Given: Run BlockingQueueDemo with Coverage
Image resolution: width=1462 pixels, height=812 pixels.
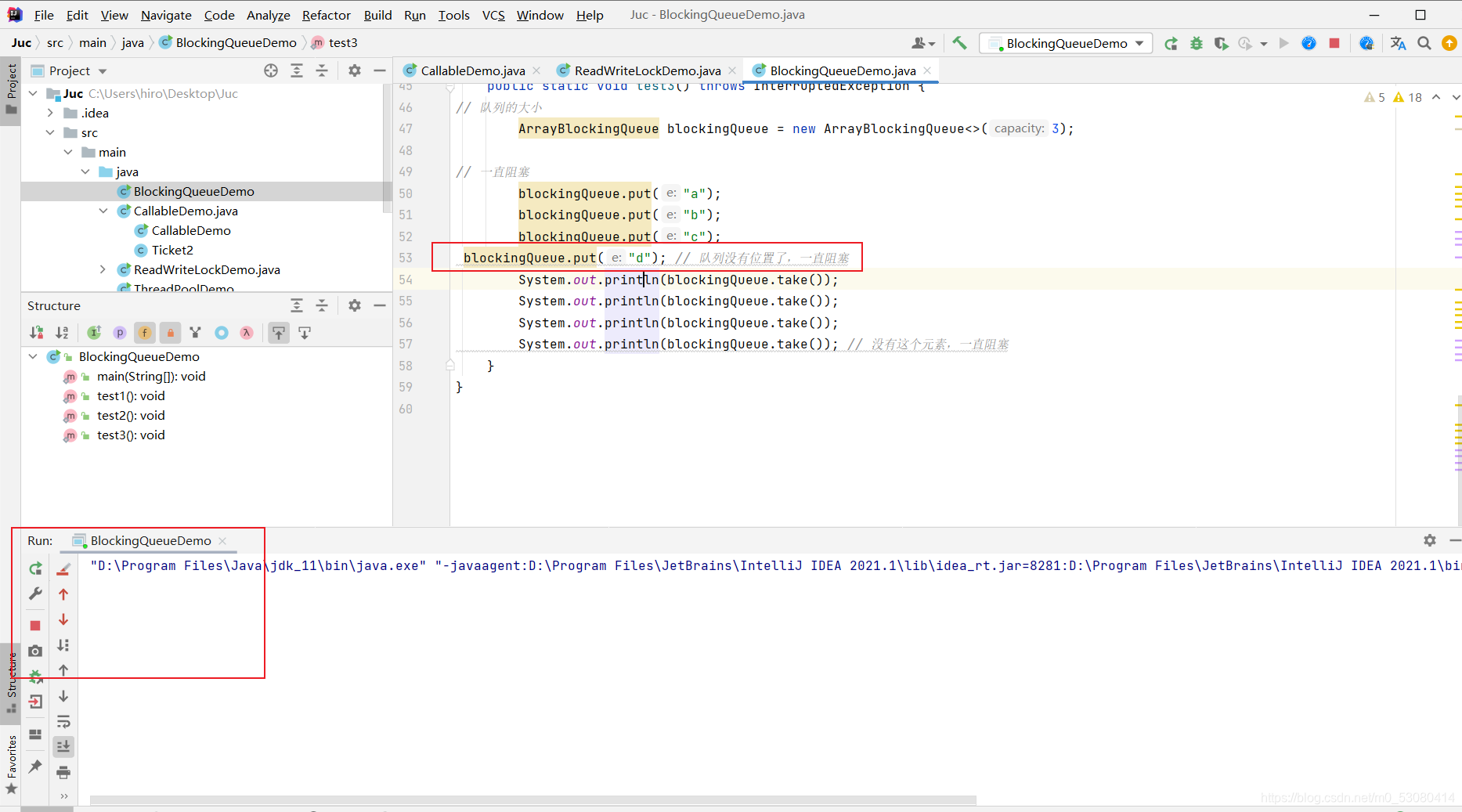Looking at the screenshot, I should (1221, 43).
